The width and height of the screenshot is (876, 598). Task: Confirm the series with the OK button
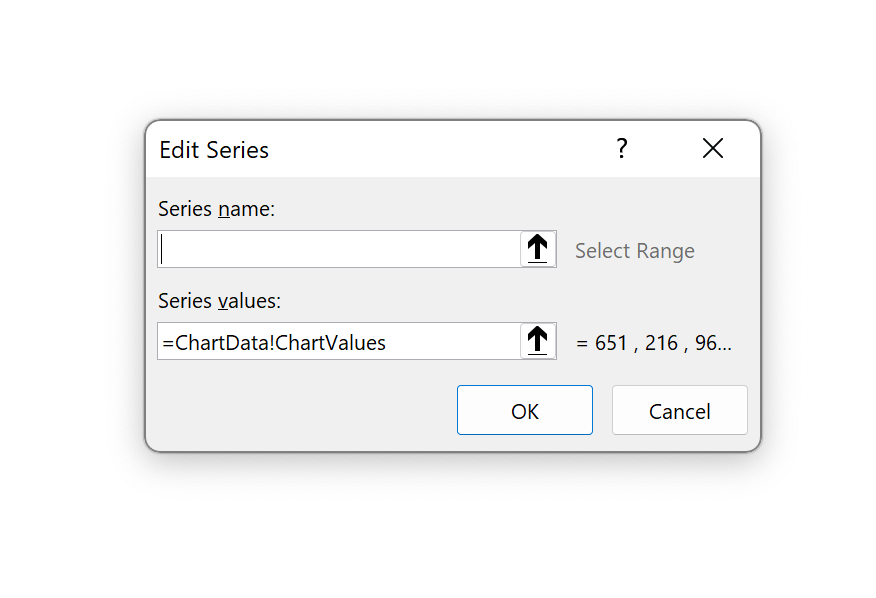(524, 410)
